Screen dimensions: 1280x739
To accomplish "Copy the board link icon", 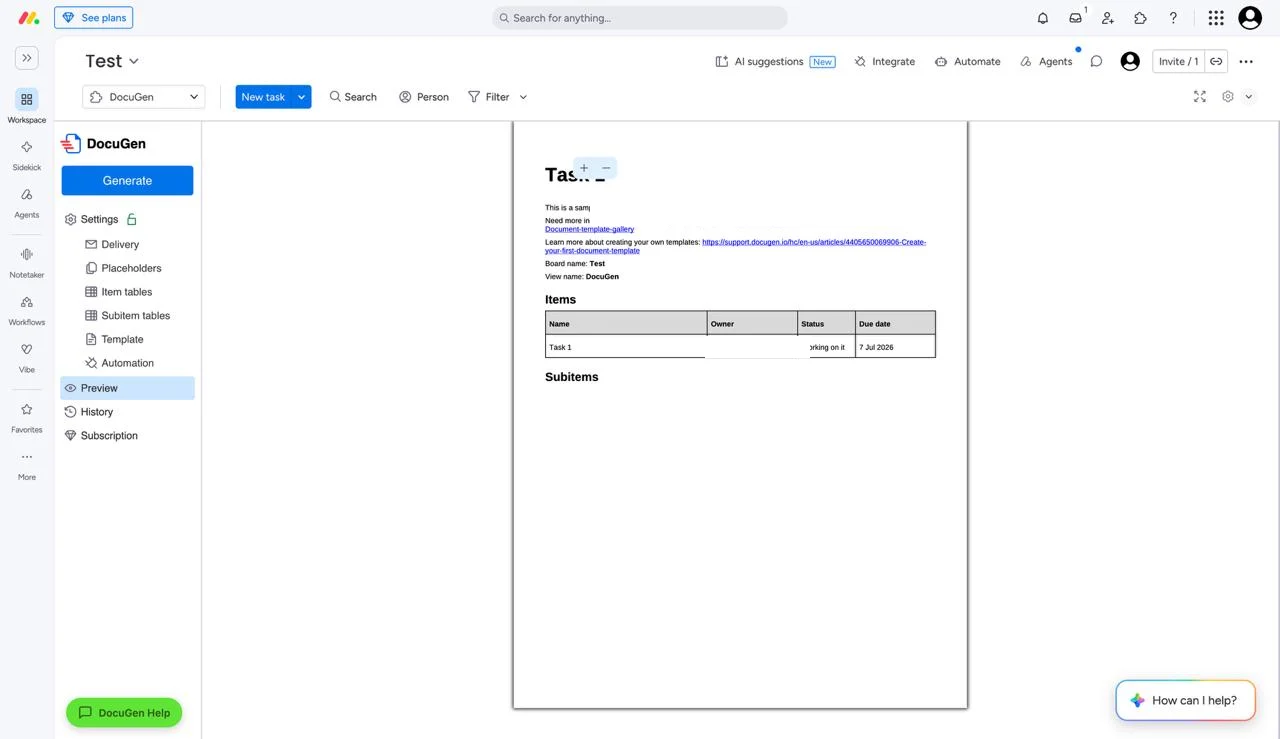I will (1216, 61).
